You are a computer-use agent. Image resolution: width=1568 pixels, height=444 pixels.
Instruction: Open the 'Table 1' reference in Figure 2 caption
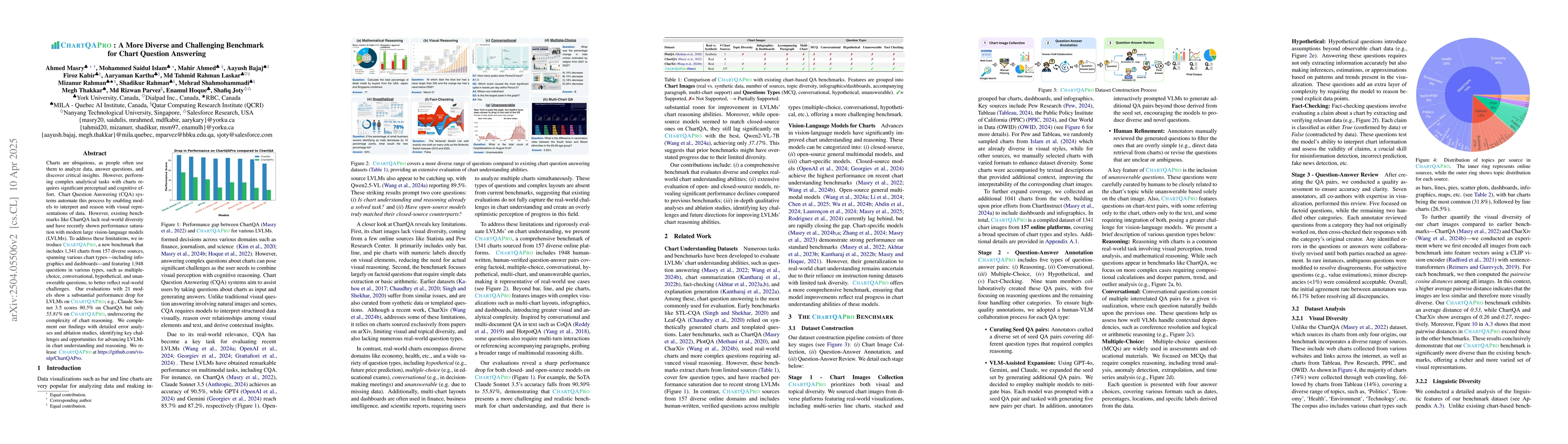pos(378,170)
